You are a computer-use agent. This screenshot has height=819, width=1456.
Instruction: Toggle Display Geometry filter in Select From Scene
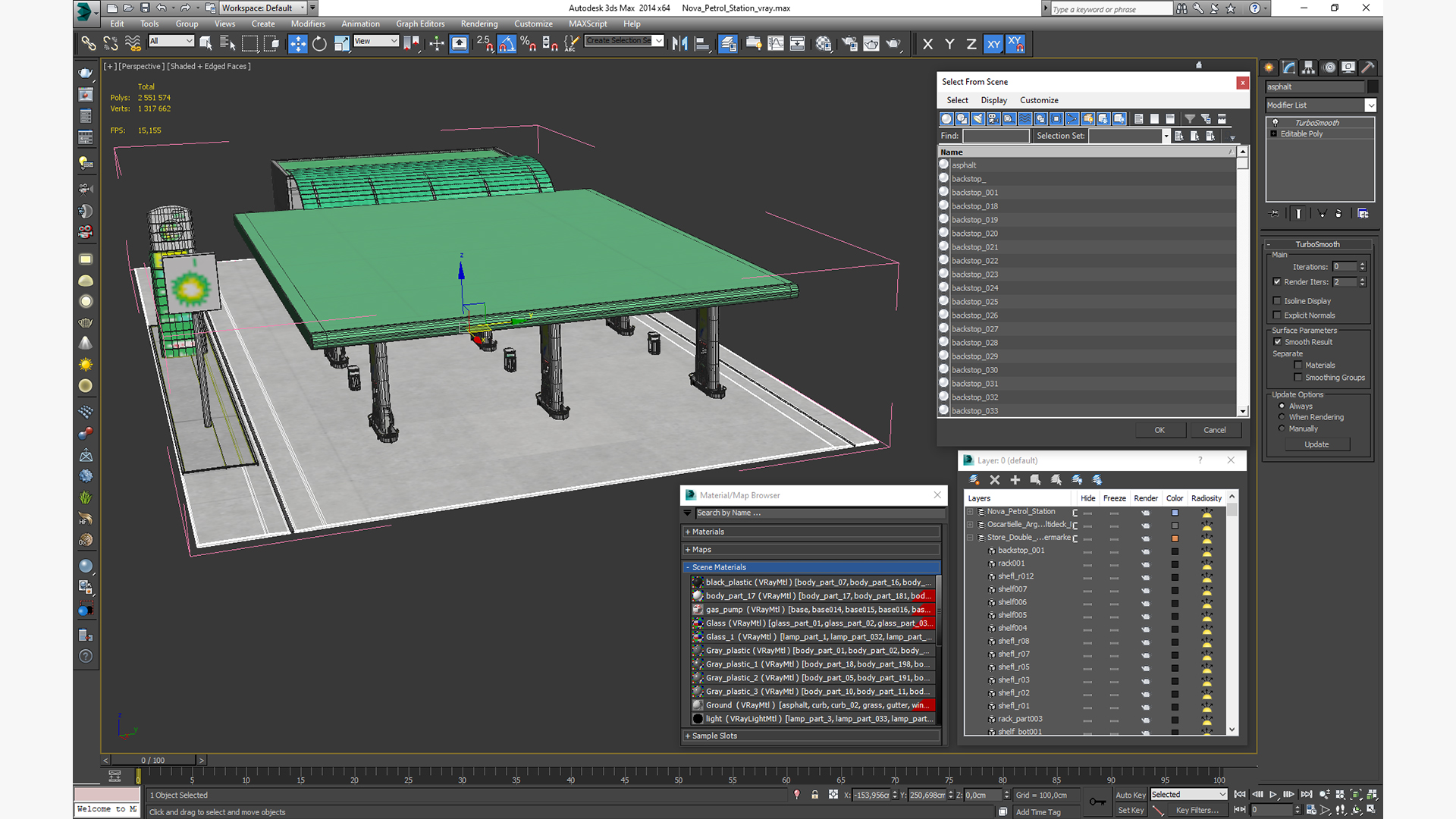click(x=946, y=119)
